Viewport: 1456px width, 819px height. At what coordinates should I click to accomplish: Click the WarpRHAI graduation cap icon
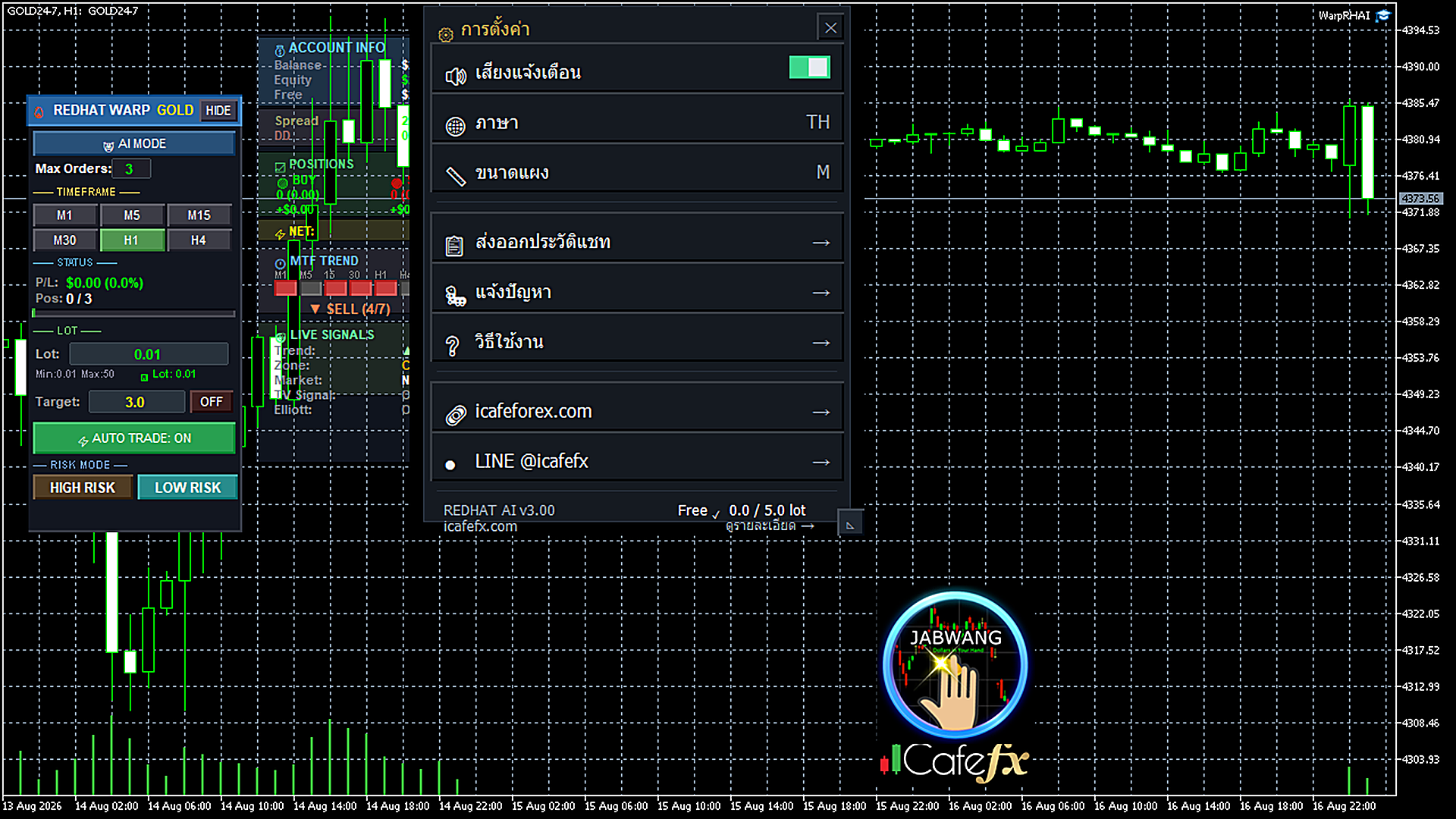(x=1383, y=16)
